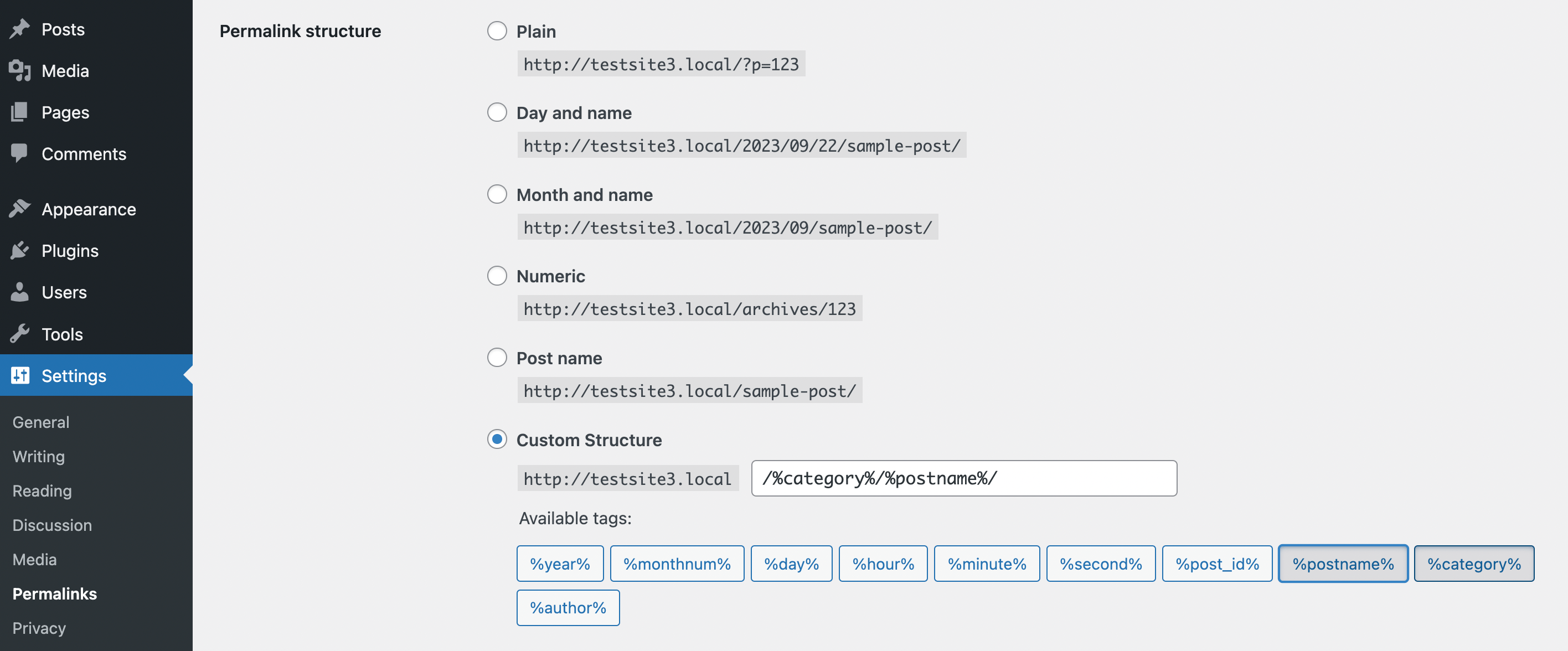
Task: Add the %post_id% tag to structure
Action: coord(1217,564)
